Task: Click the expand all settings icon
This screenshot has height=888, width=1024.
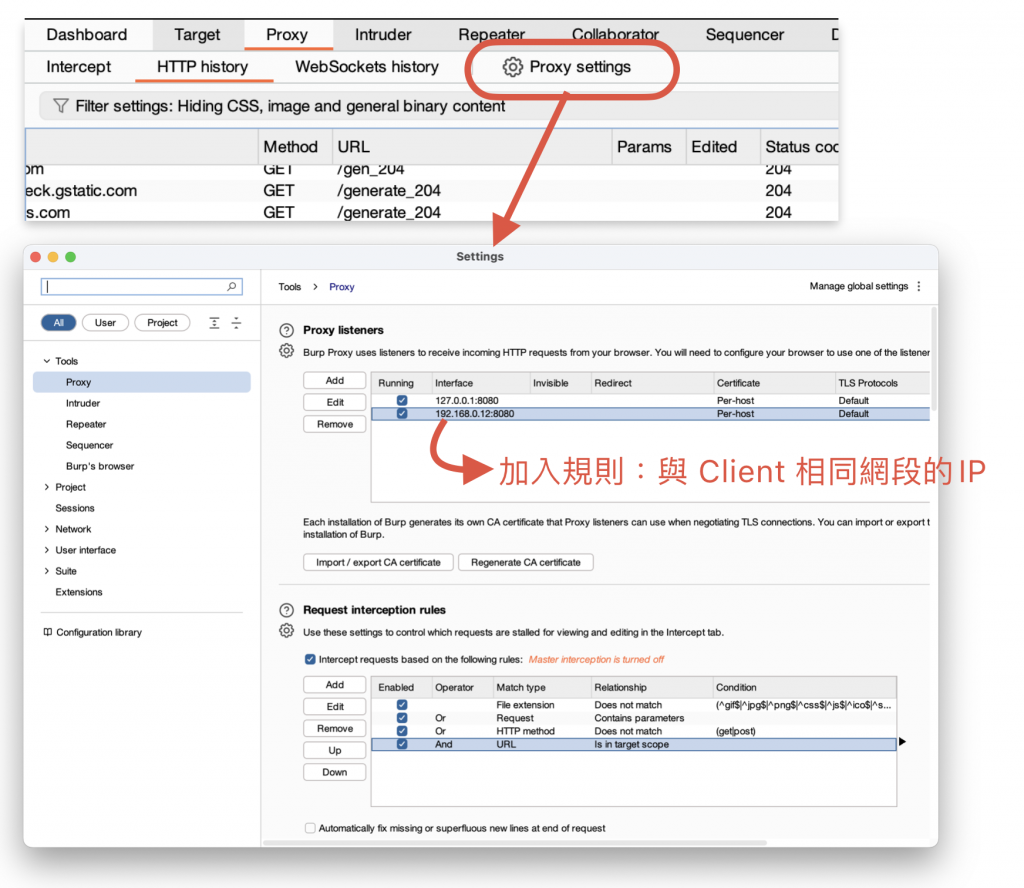Action: tap(214, 323)
